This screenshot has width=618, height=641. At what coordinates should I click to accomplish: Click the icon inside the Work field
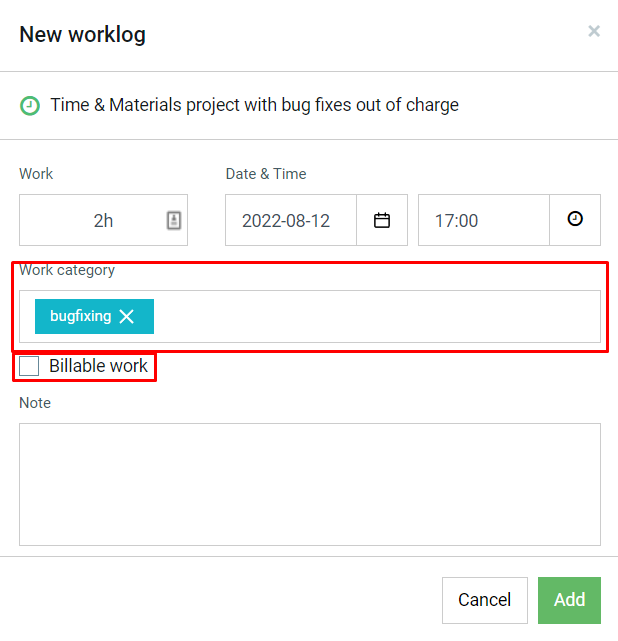pyautogui.click(x=174, y=220)
